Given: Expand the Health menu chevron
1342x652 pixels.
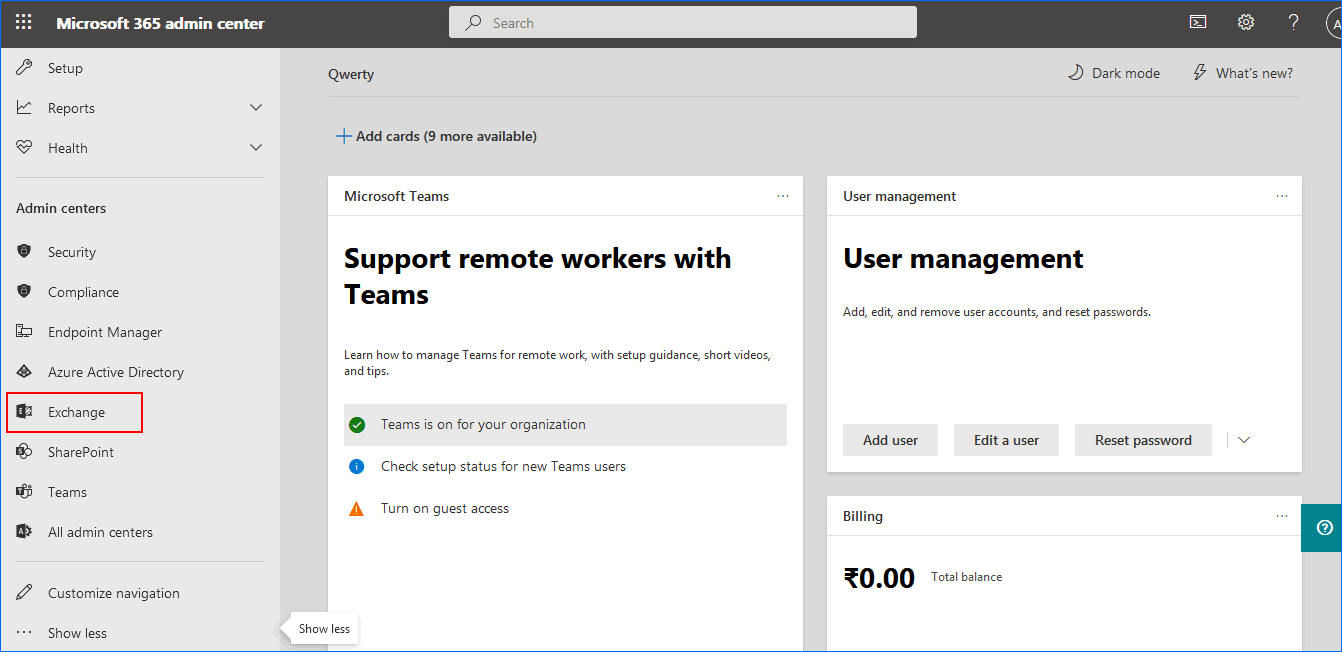Looking at the screenshot, I should pyautogui.click(x=256, y=148).
